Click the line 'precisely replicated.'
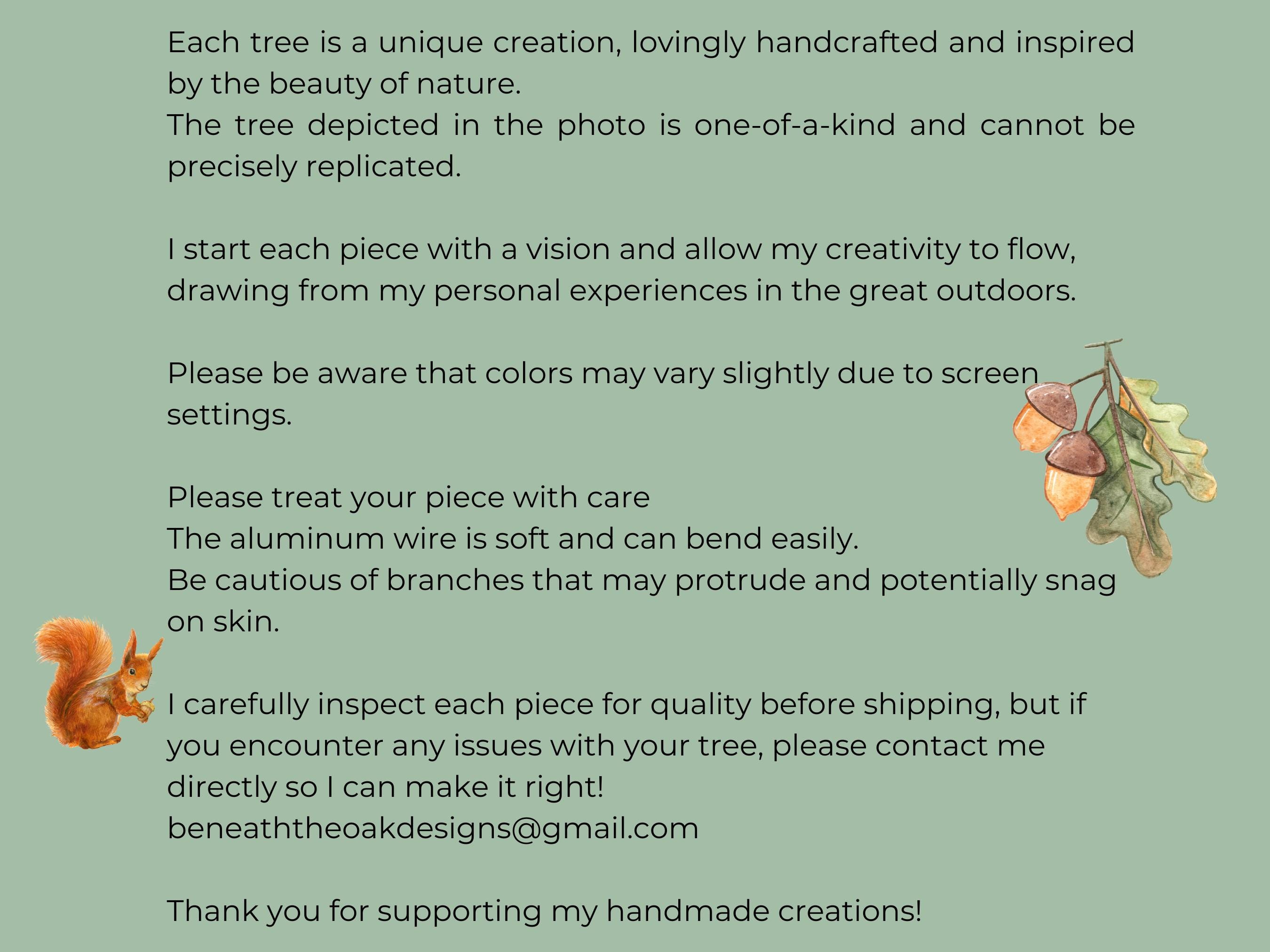Screen dimensions: 1270x952 [314, 167]
